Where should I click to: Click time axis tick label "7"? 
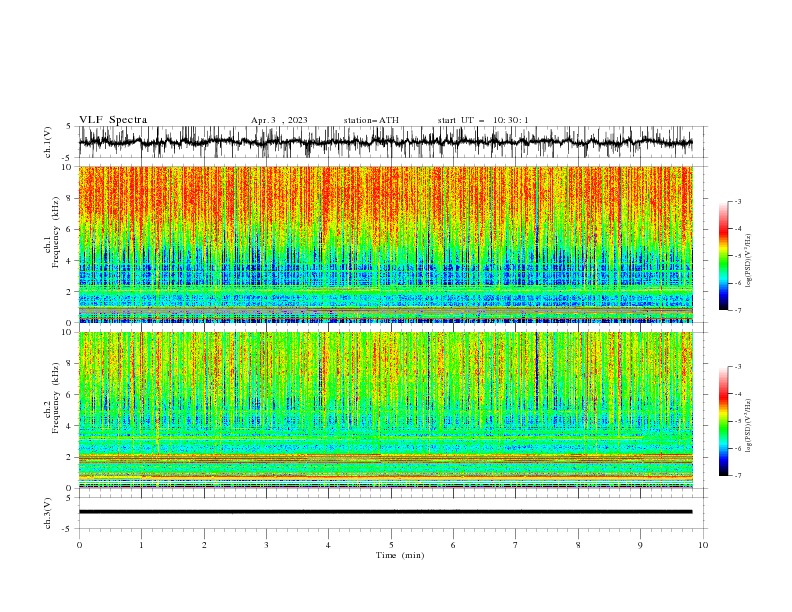coord(516,545)
